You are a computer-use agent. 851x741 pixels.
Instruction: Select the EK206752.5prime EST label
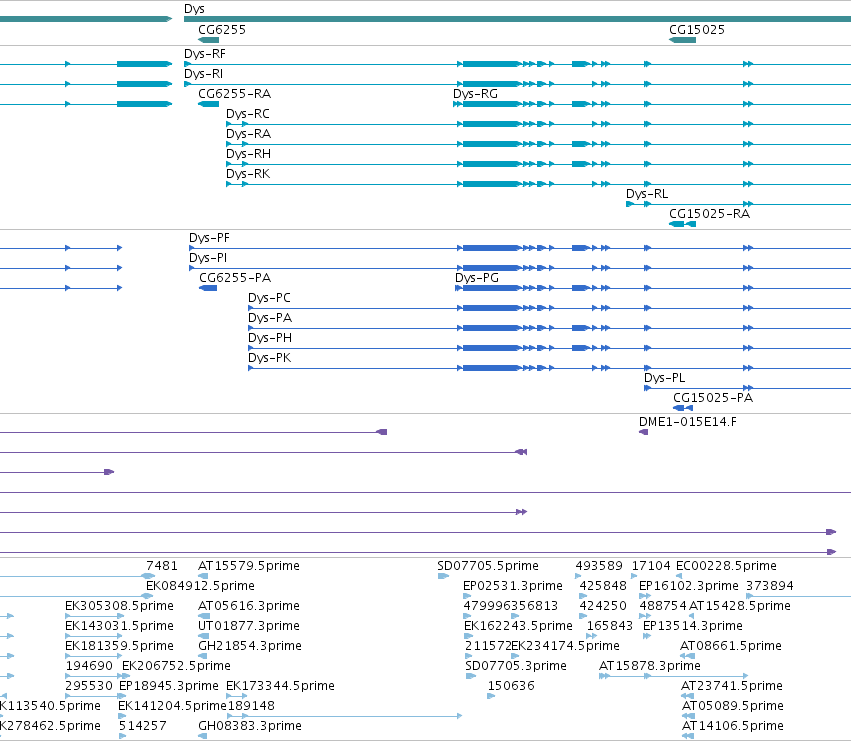click(x=176, y=667)
